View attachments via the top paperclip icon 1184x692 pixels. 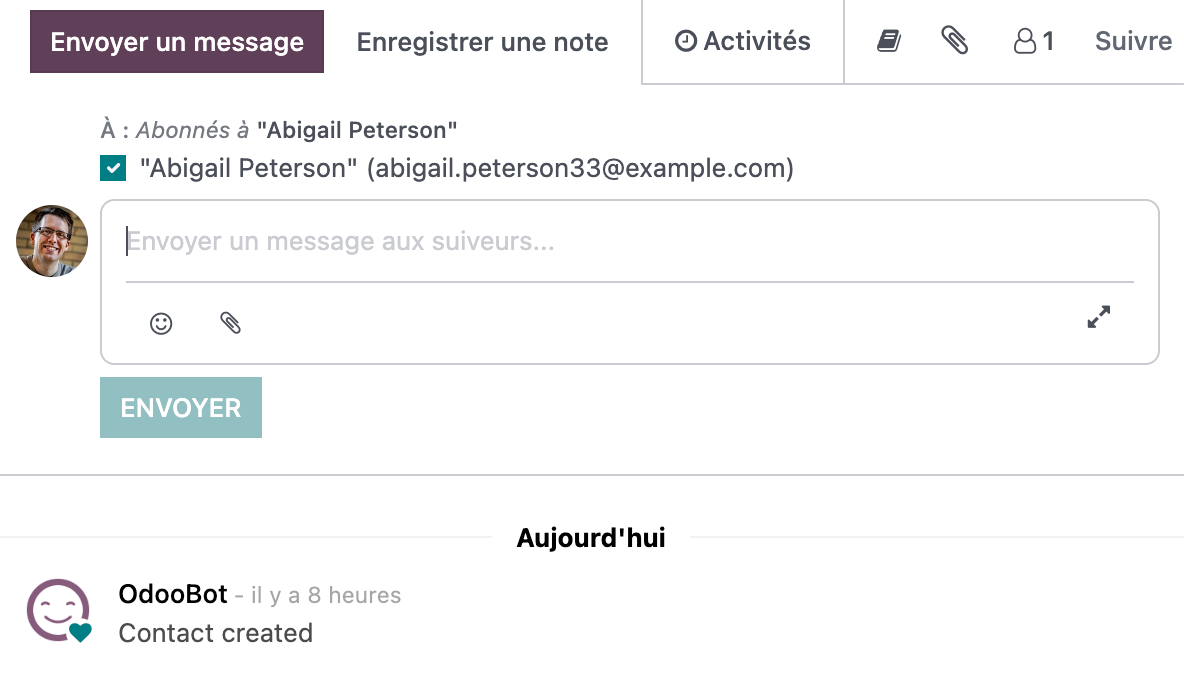(x=955, y=41)
